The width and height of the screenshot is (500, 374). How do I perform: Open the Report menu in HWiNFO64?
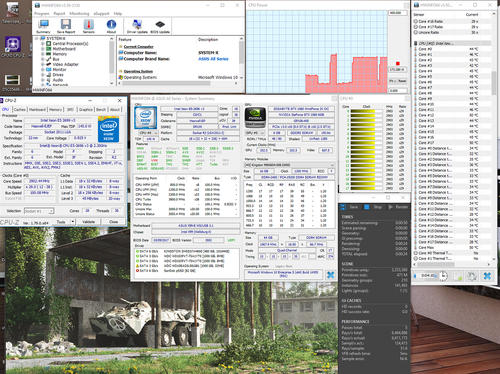click(x=59, y=14)
